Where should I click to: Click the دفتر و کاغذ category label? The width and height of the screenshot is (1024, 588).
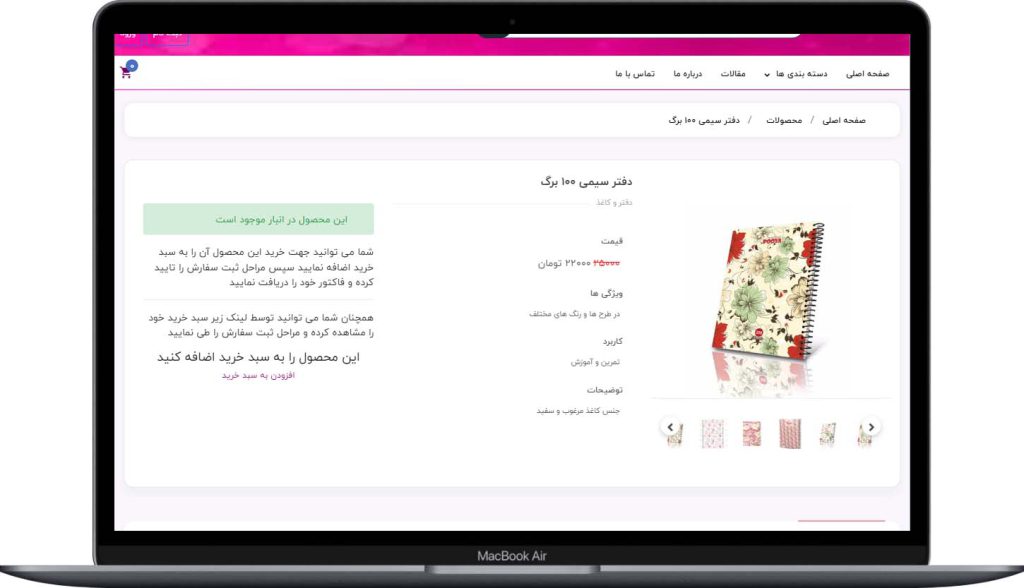tap(614, 202)
